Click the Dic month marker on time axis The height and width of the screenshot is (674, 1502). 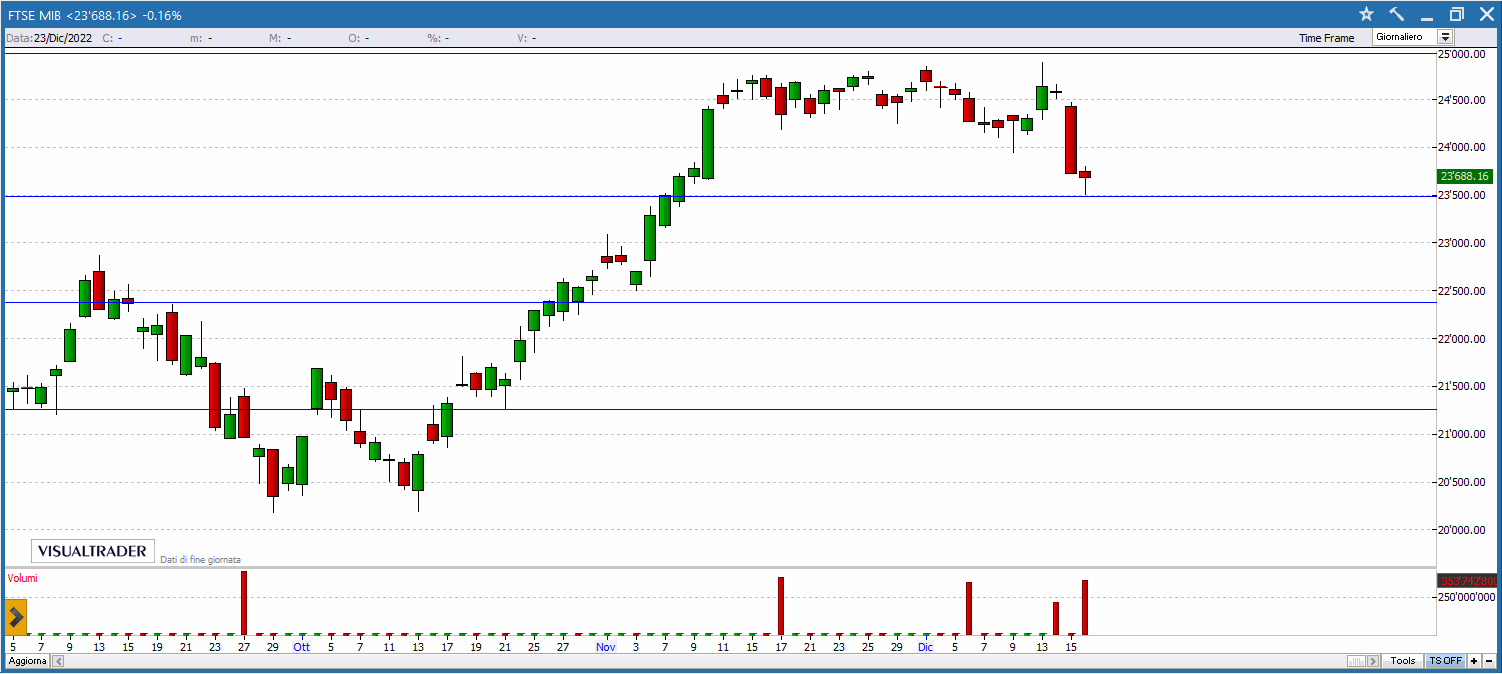925,647
